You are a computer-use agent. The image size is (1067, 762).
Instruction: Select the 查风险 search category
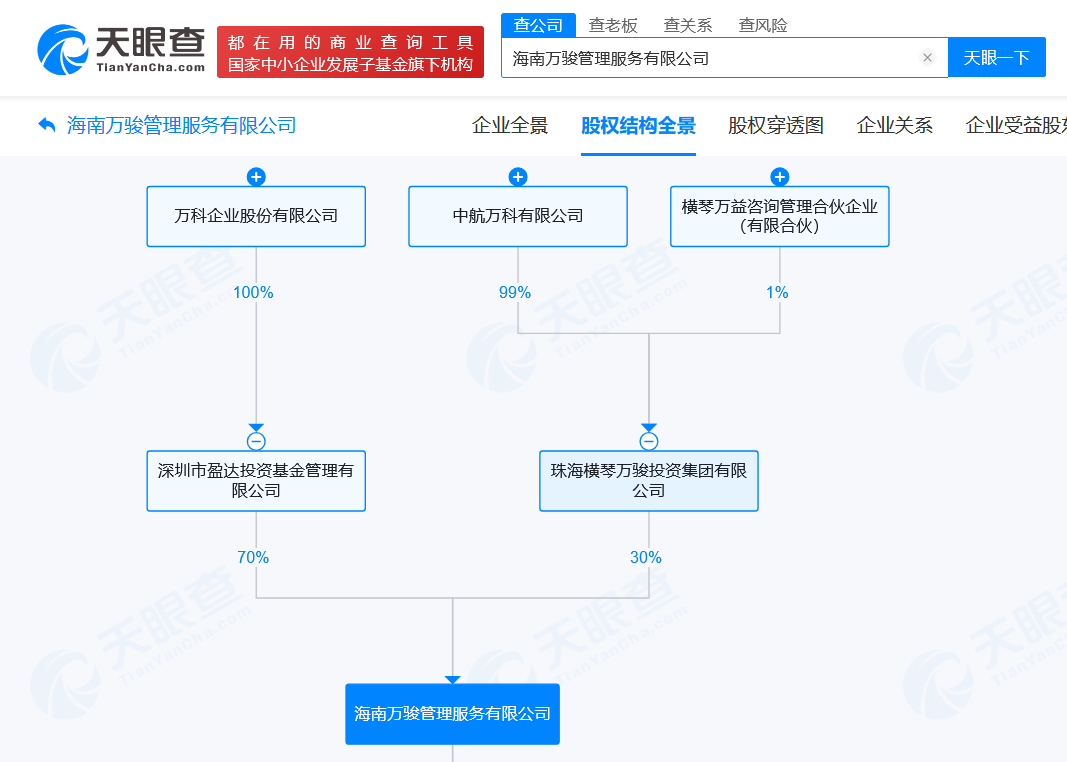click(762, 24)
